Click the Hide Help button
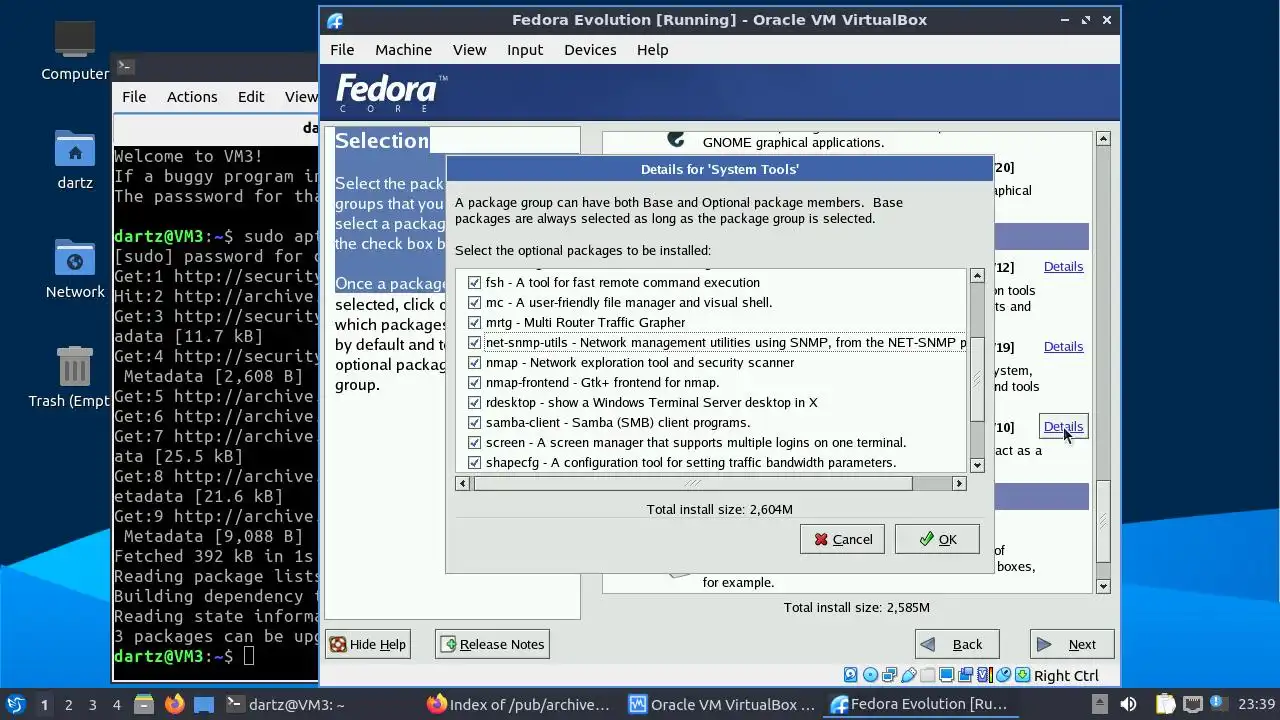The width and height of the screenshot is (1280, 720). click(368, 644)
